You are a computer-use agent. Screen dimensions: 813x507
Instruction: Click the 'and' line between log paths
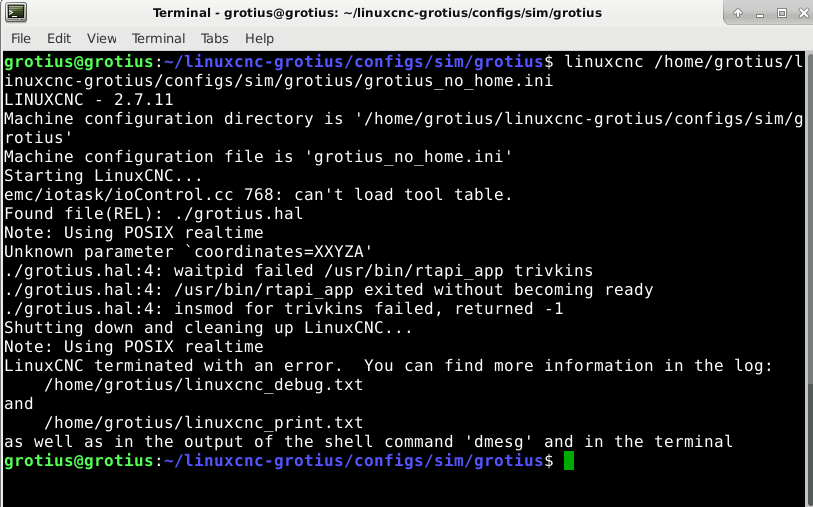(19, 403)
